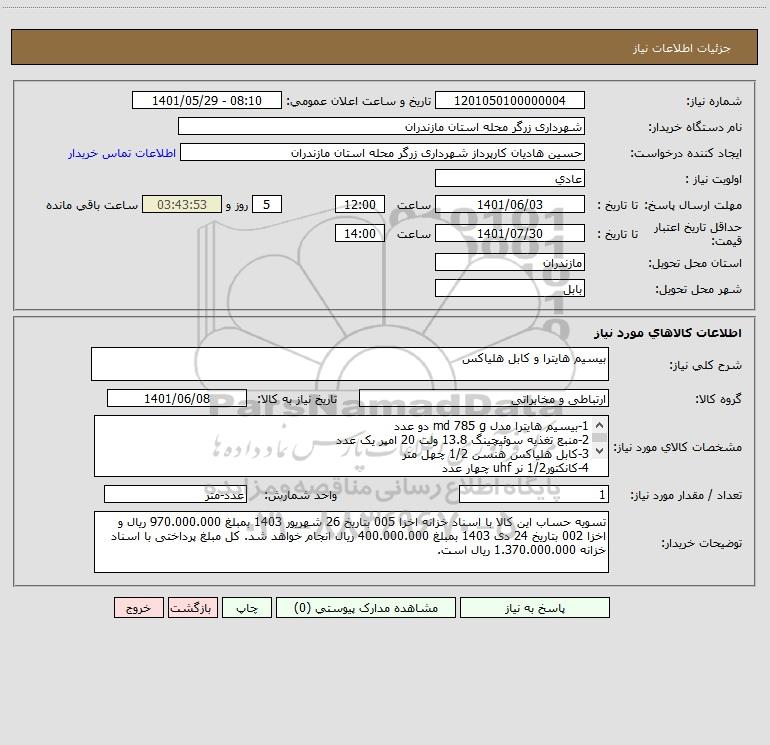Select line '4-کانکتور1/2 نر uhf چهار عدد'
Viewport: 770px width, 745px height.
[x=515, y=468]
